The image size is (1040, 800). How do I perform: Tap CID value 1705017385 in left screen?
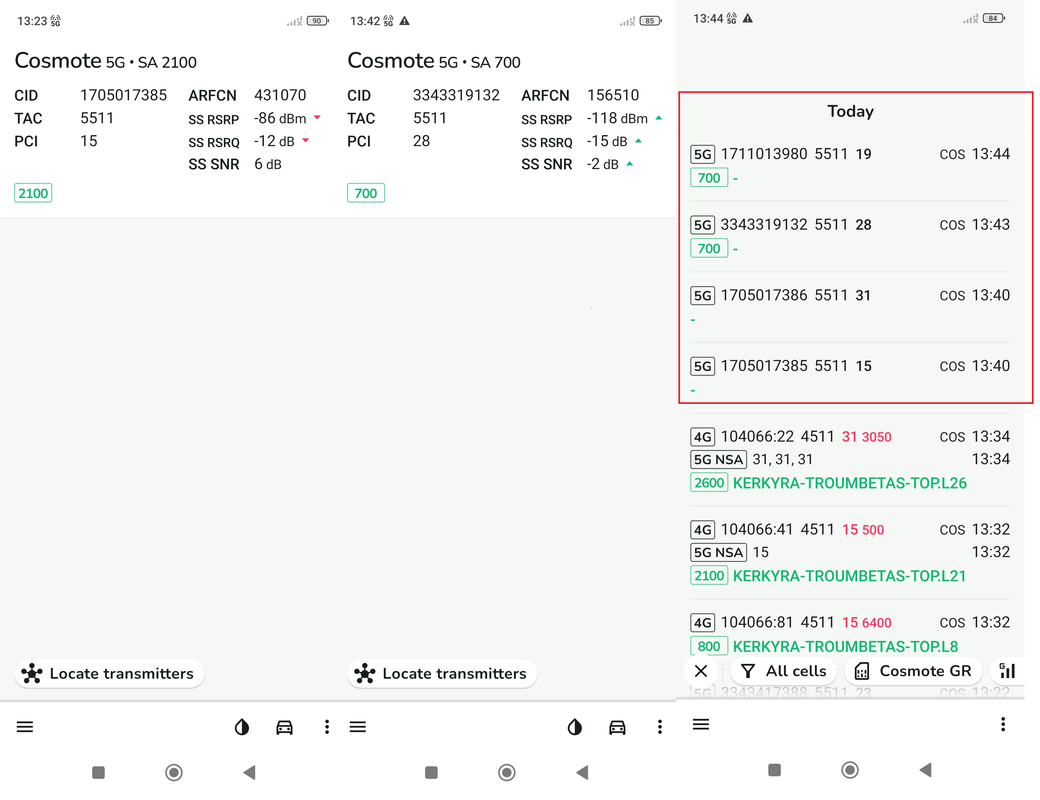pyautogui.click(x=123, y=95)
